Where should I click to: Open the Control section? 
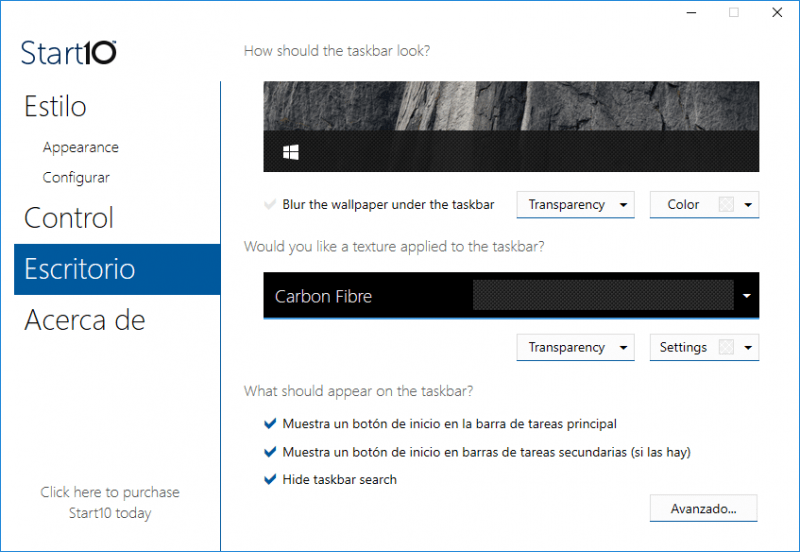[69, 218]
